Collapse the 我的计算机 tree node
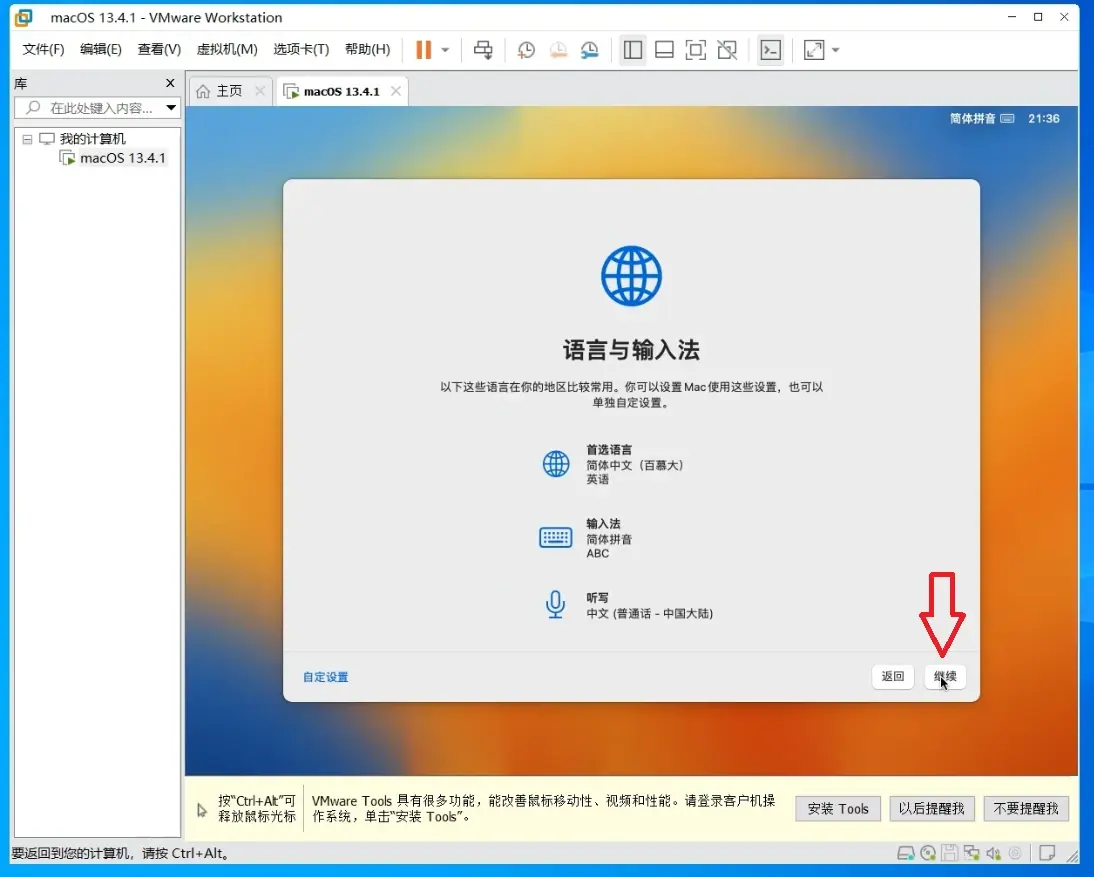The height and width of the screenshot is (877, 1094). [x=27, y=139]
